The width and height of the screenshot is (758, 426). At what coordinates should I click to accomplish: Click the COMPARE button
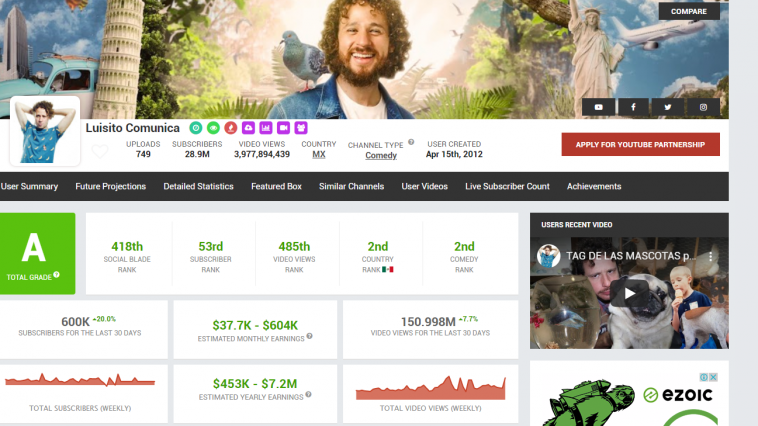click(689, 11)
